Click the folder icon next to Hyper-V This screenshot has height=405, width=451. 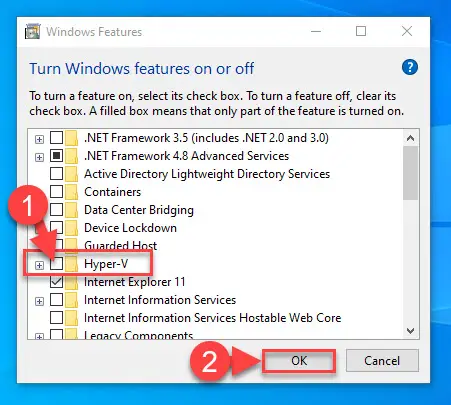(x=71, y=264)
